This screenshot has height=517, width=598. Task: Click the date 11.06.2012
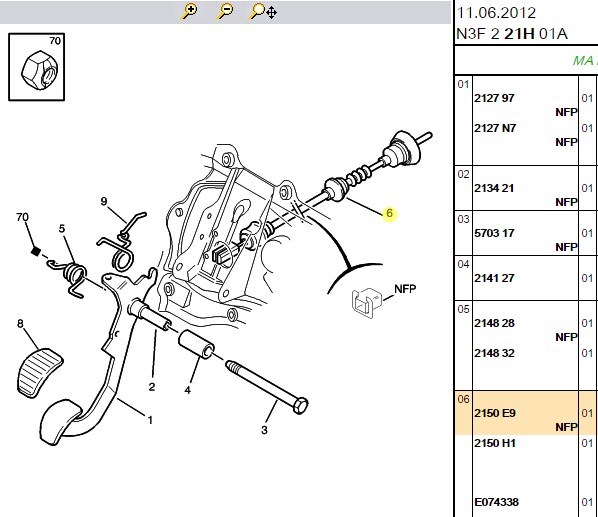click(x=496, y=13)
